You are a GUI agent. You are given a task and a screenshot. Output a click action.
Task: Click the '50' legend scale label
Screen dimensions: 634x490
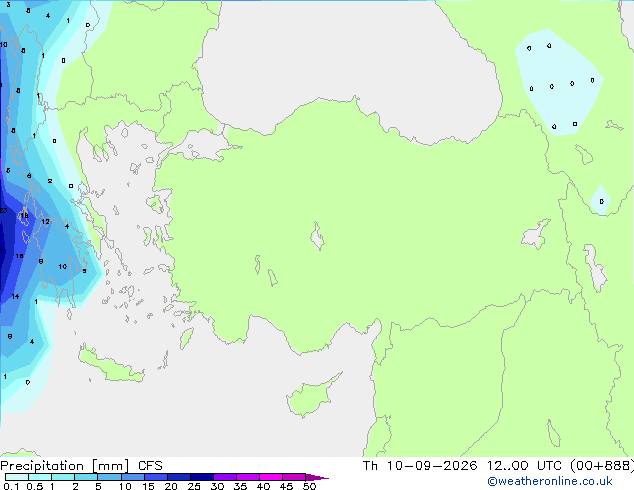point(309,486)
